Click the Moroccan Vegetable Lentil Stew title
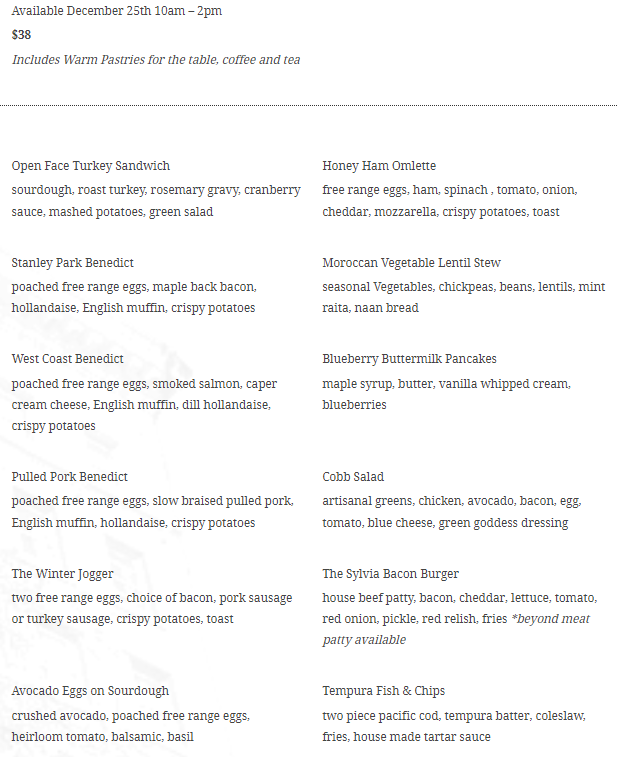The width and height of the screenshot is (618, 757). coord(411,263)
